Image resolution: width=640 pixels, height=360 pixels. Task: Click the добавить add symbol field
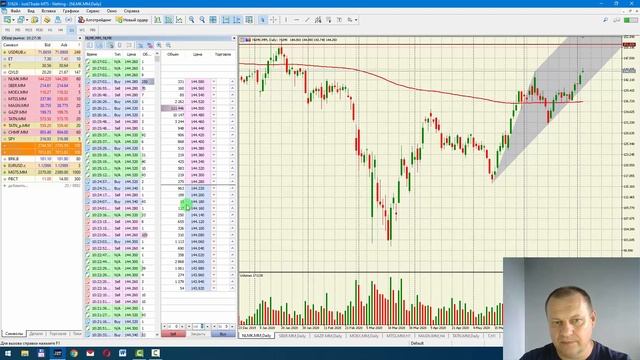18,186
